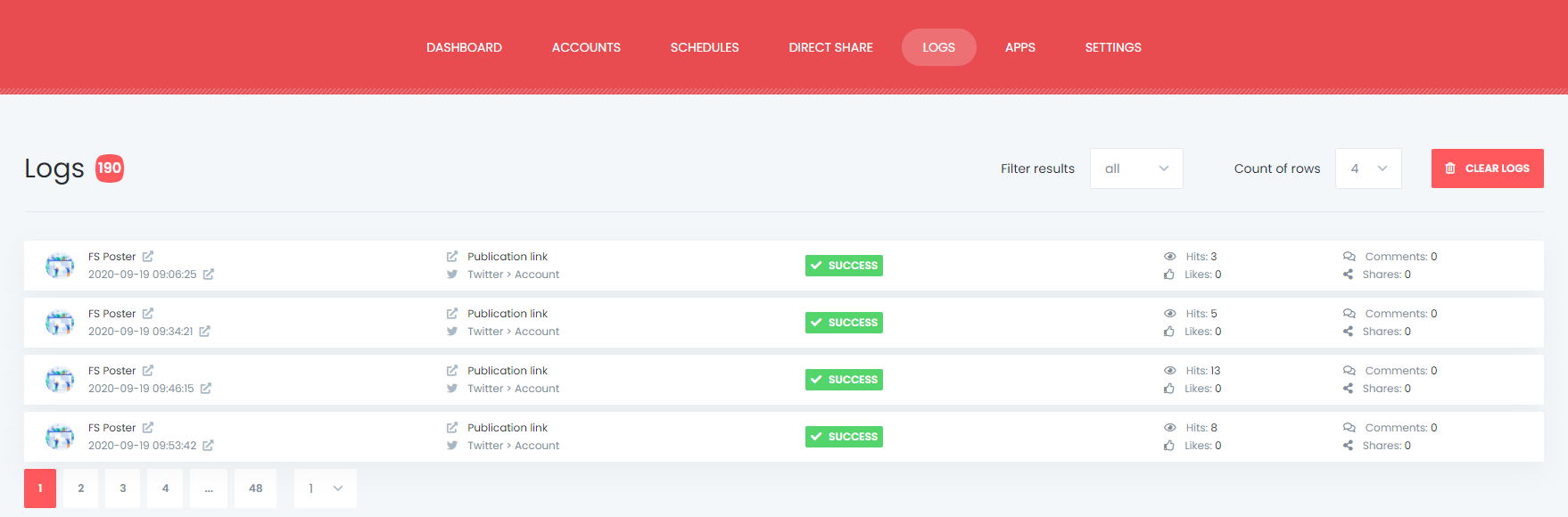Image resolution: width=1568 pixels, height=517 pixels.
Task: Open the Apps tab
Action: coord(1020,47)
